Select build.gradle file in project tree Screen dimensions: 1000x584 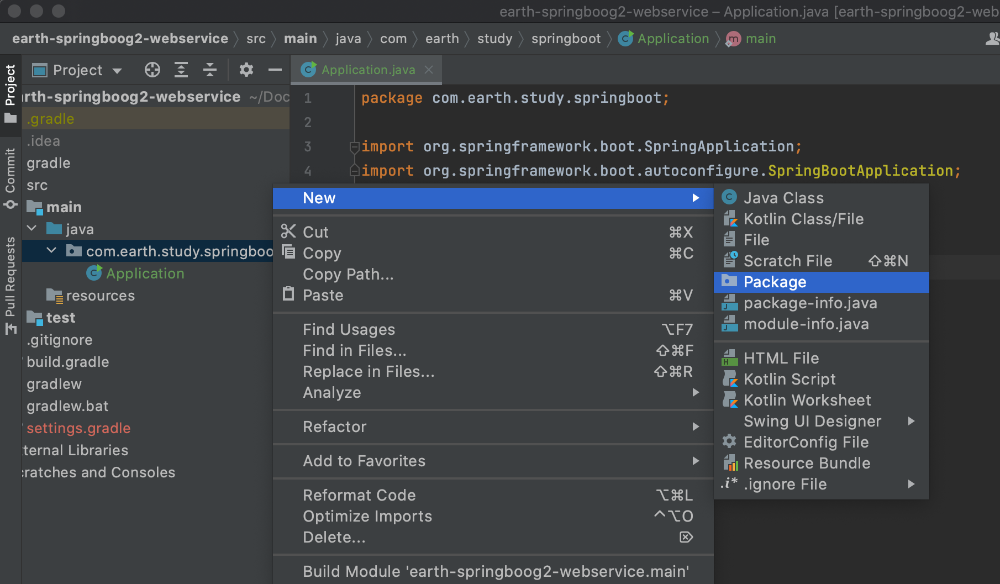[x=68, y=361]
